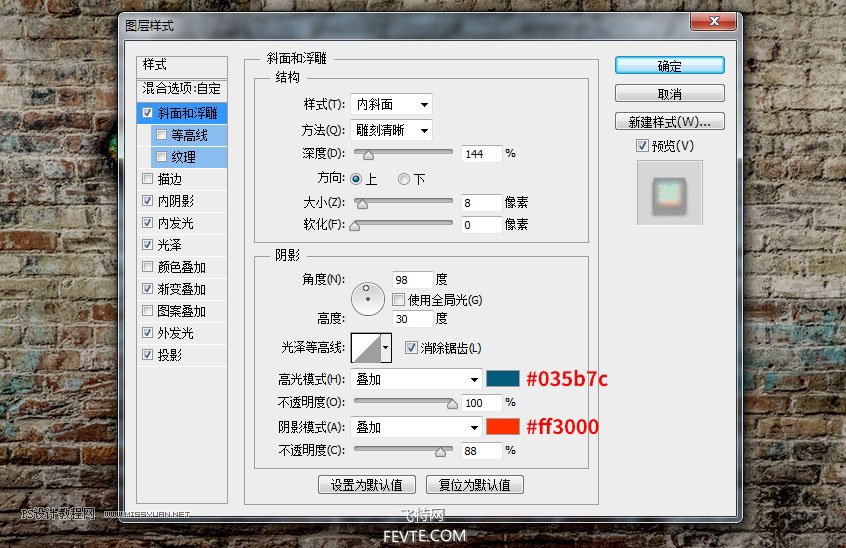The image size is (846, 548).
Task: Open 新建样式(W)... dialog
Action: [x=670, y=122]
